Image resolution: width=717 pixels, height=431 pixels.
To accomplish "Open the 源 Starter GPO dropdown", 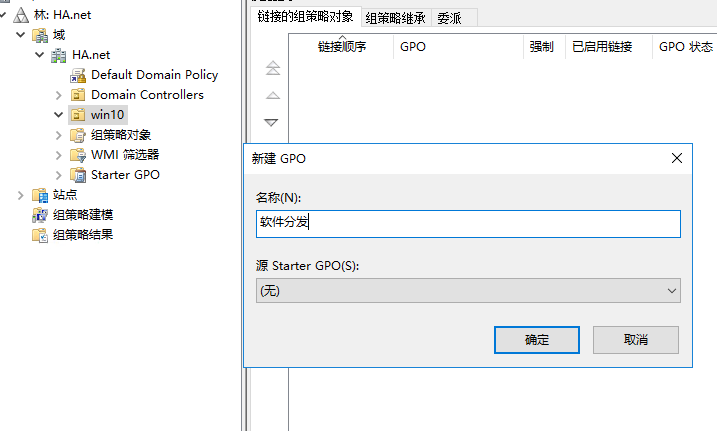I will tap(468, 290).
